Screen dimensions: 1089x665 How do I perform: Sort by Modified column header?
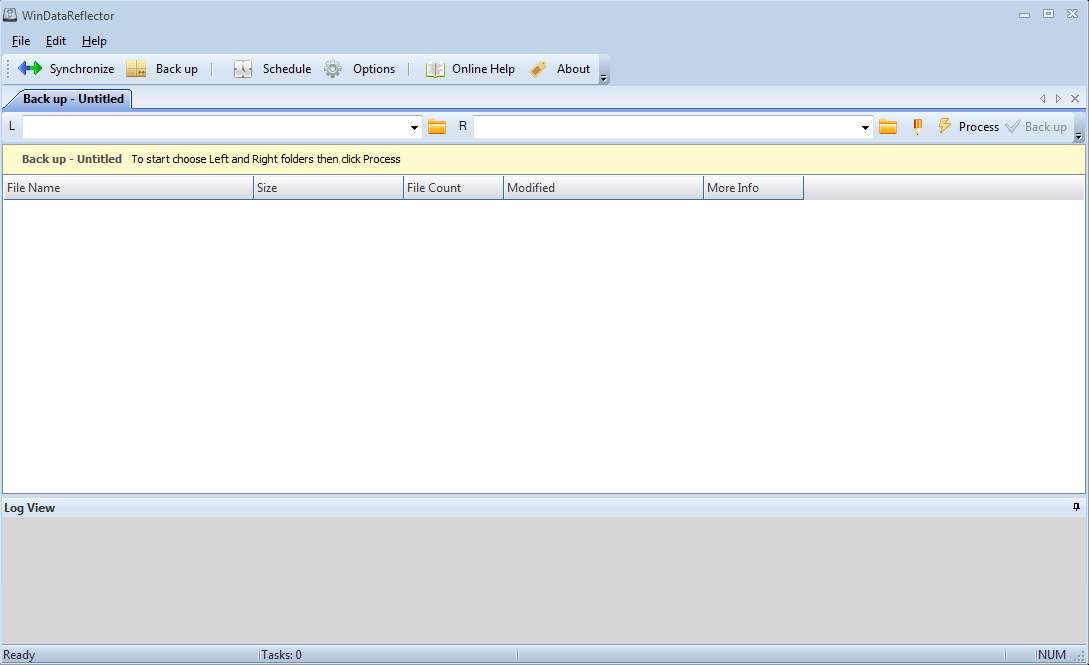tap(604, 187)
